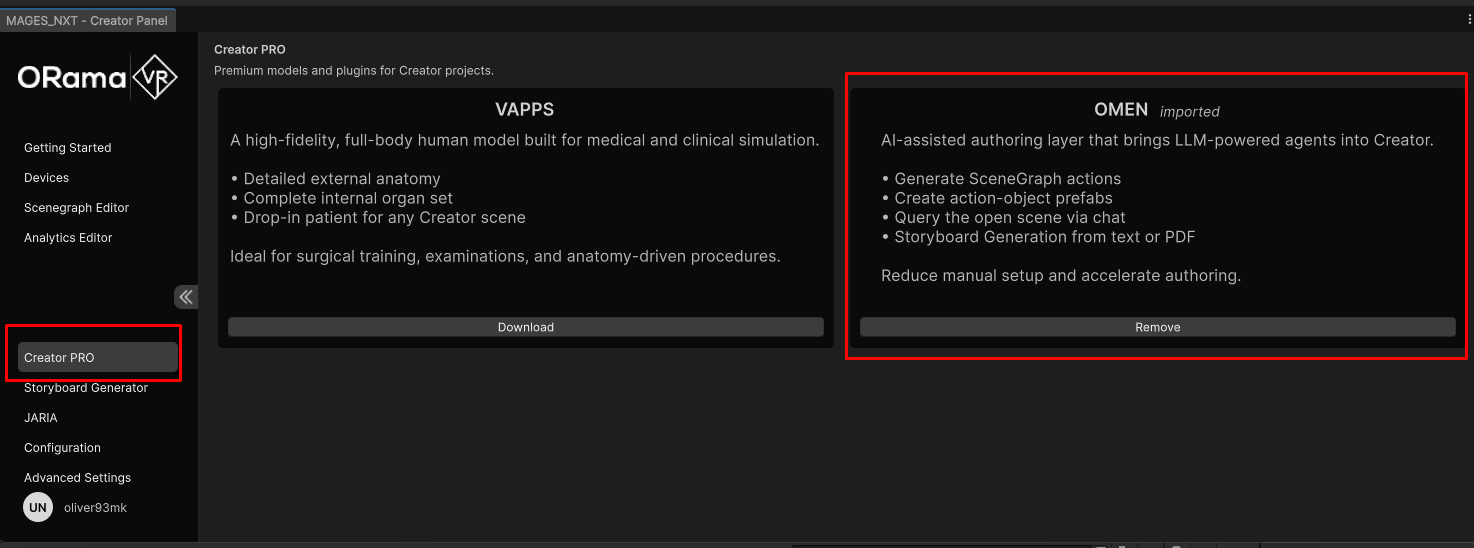Click 'Drop-in patient for any Creator scene'
This screenshot has width=1474, height=548.
tap(377, 217)
